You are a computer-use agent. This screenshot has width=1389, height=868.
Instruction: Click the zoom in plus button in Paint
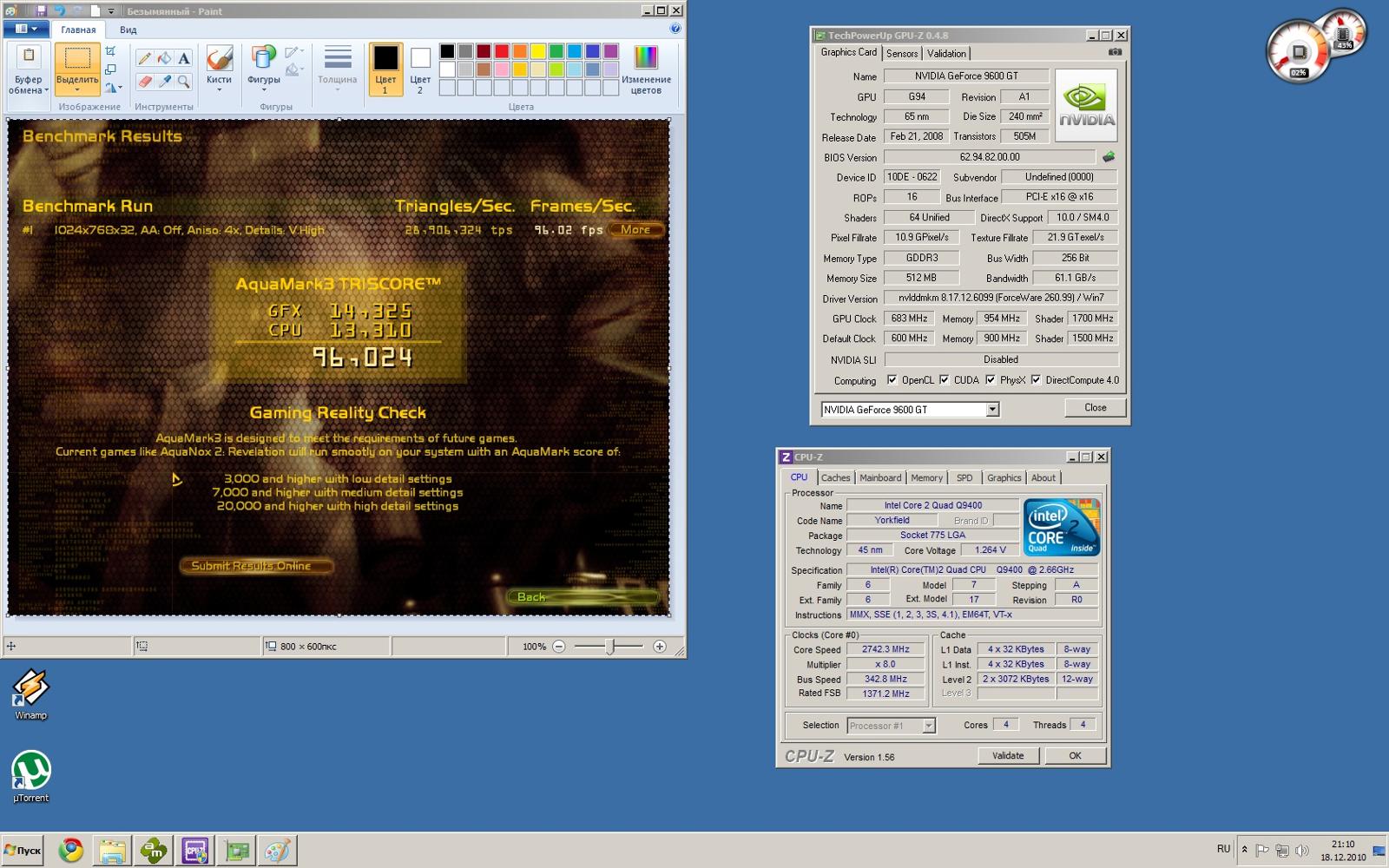pos(660,647)
